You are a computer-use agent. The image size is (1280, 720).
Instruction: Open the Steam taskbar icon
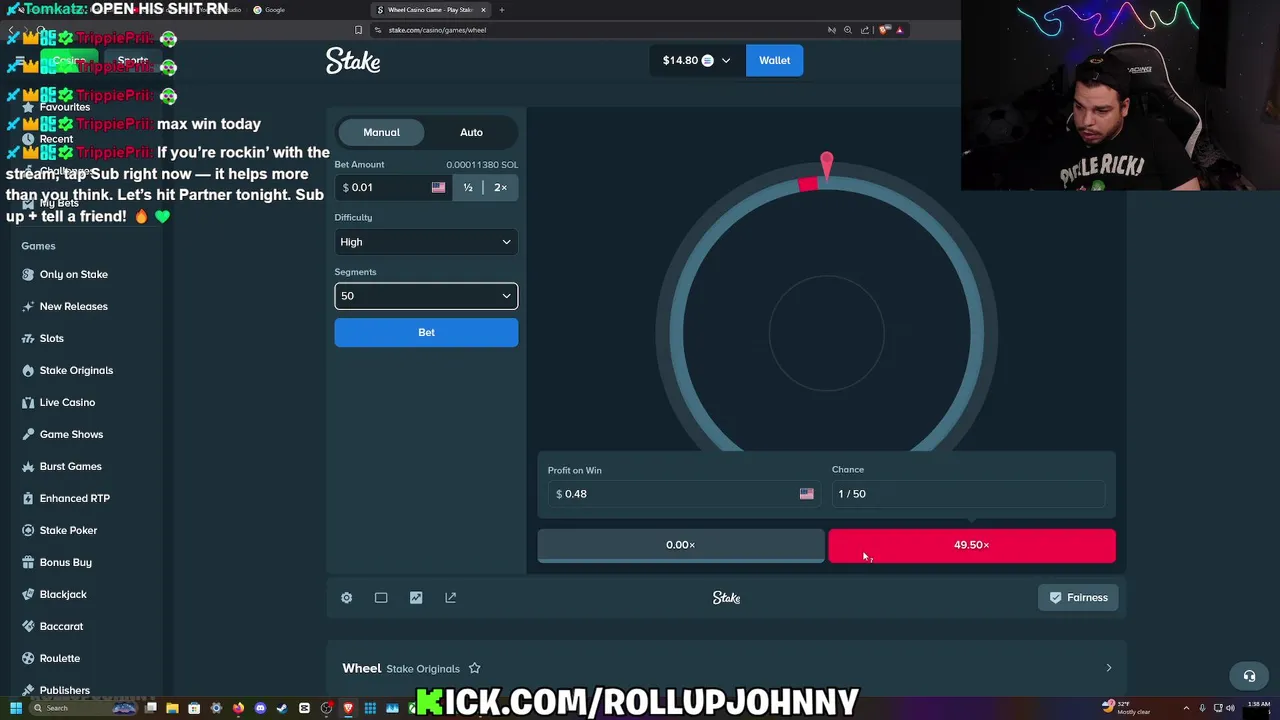click(x=282, y=708)
